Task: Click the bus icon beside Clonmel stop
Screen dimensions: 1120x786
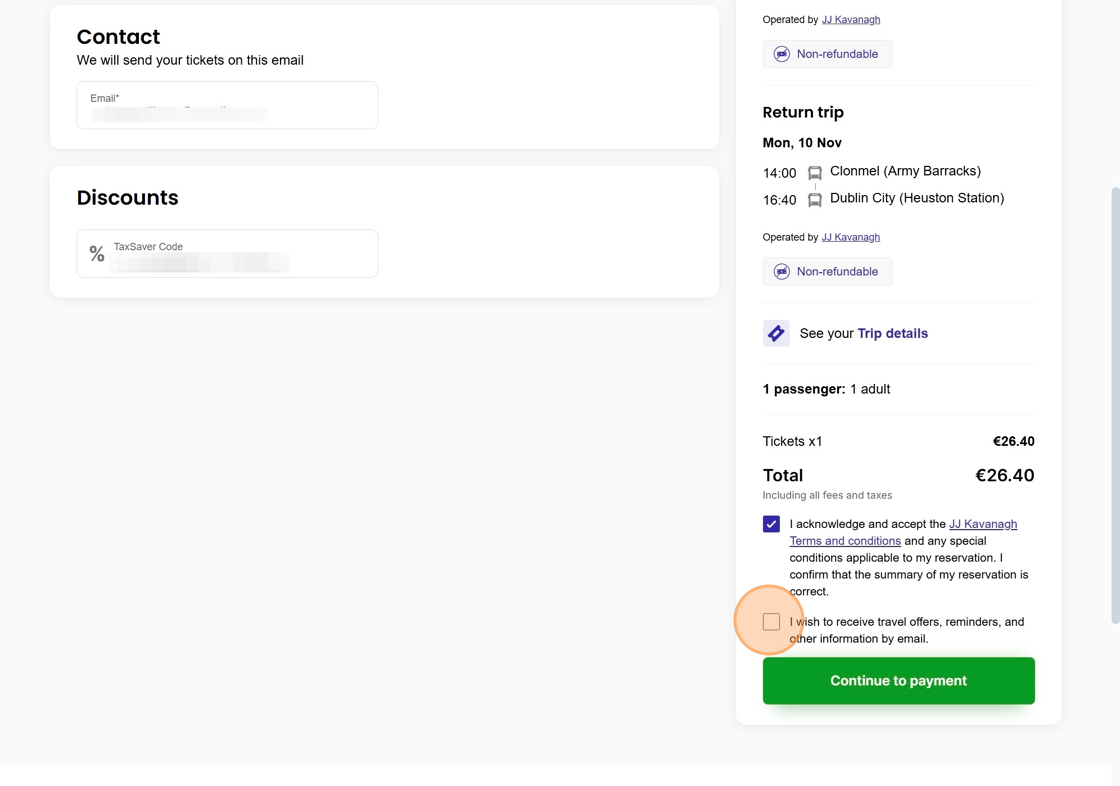Action: click(x=815, y=173)
